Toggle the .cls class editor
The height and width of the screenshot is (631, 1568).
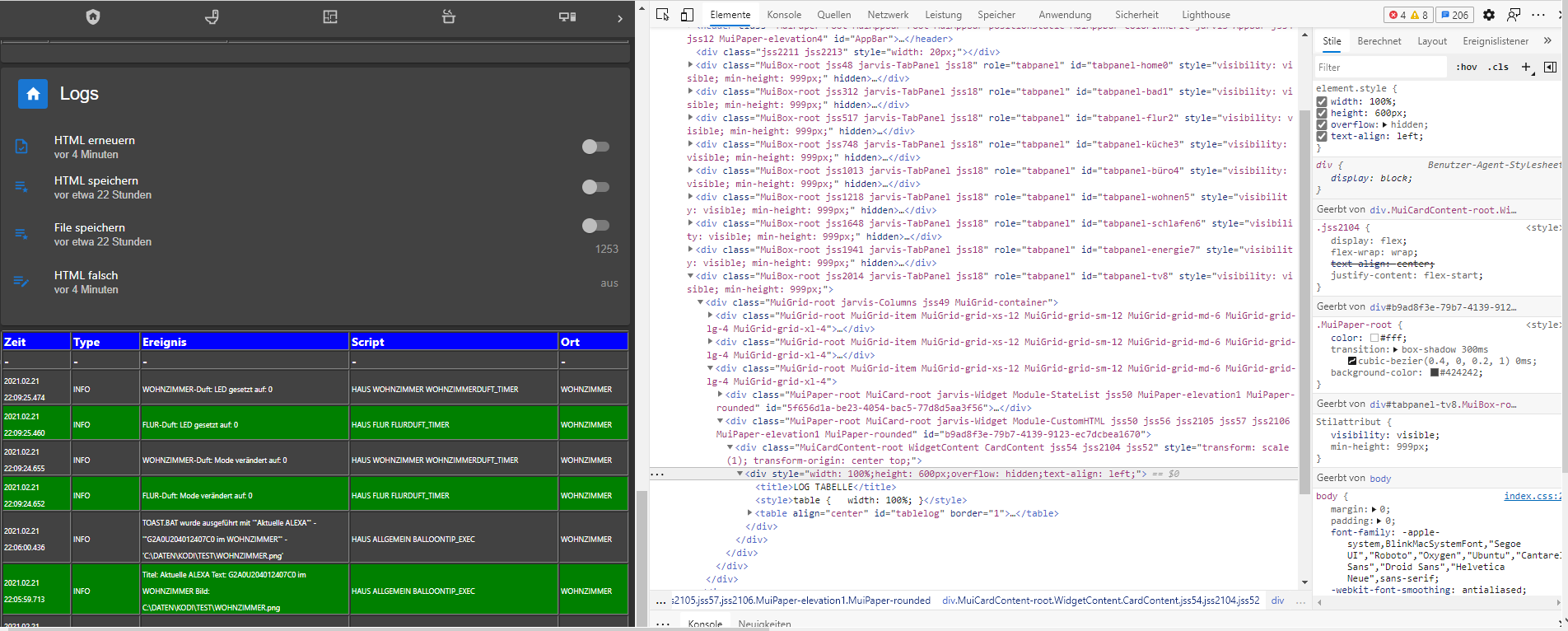[x=1499, y=67]
